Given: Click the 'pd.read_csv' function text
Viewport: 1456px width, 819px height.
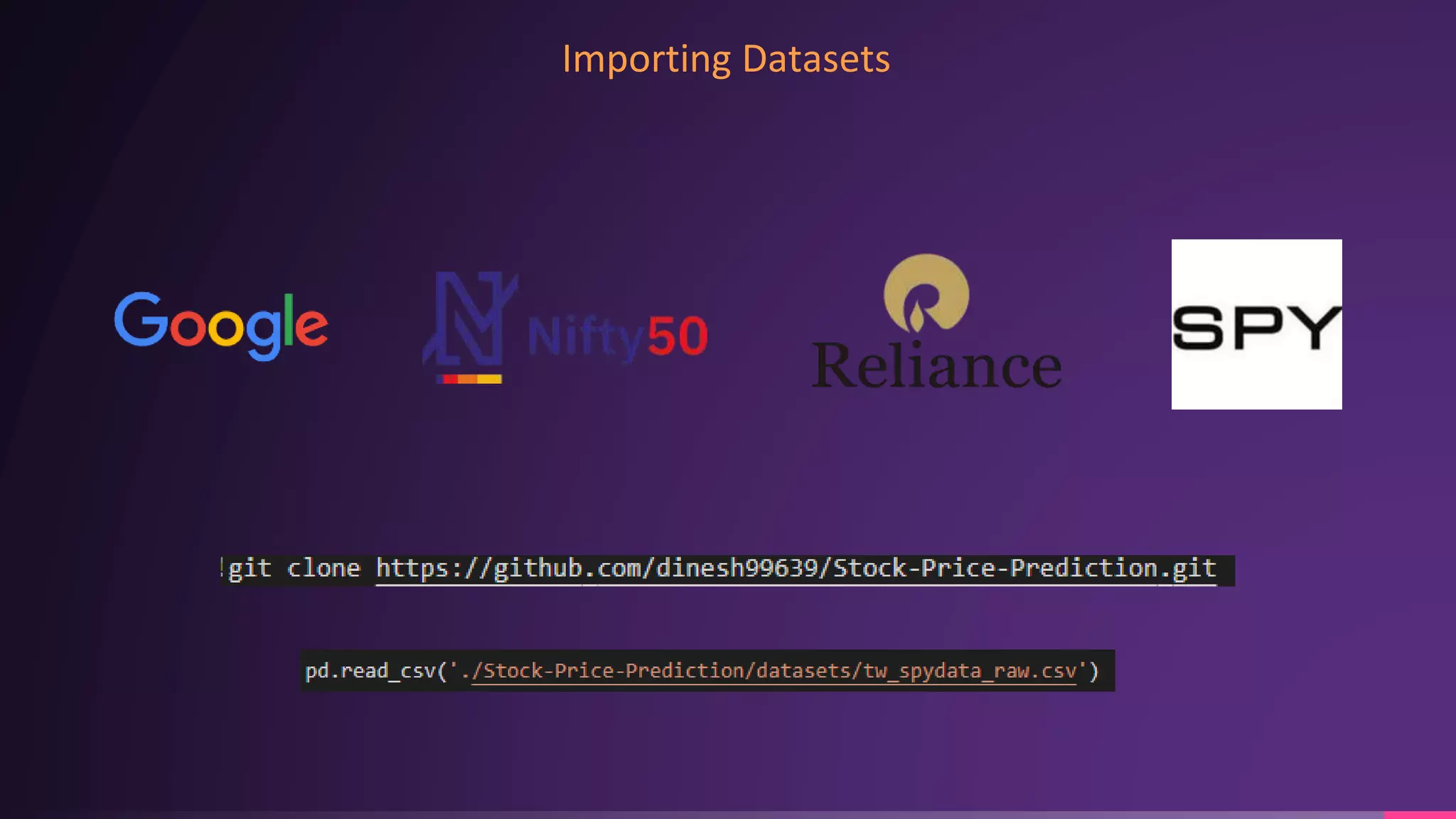Looking at the screenshot, I should point(370,671).
